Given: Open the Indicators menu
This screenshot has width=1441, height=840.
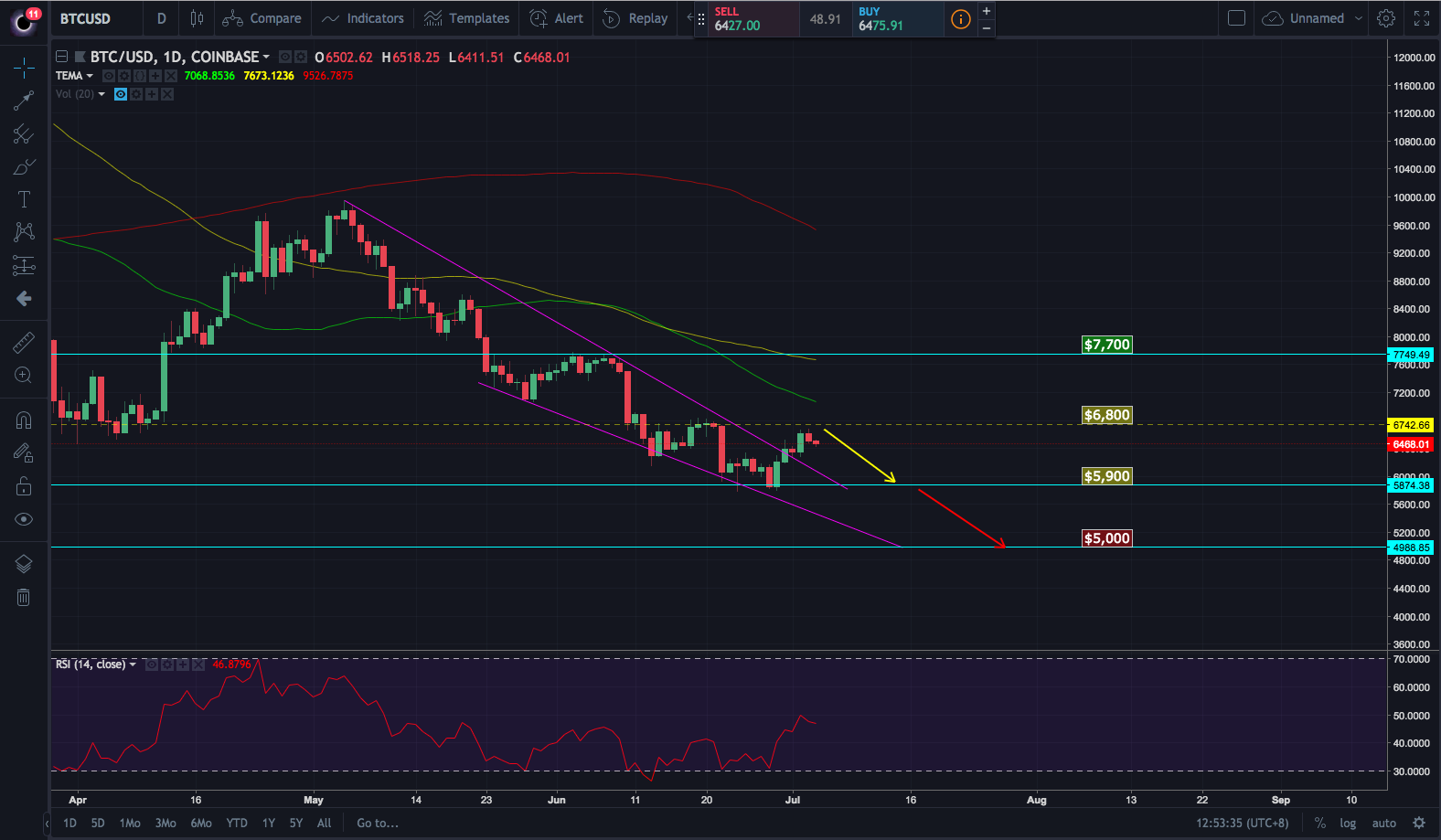Looking at the screenshot, I should point(363,18).
